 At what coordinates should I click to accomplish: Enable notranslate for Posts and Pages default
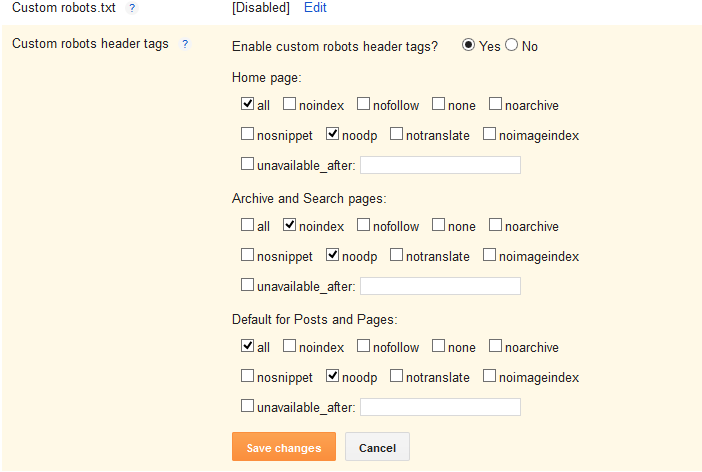pyautogui.click(x=396, y=376)
